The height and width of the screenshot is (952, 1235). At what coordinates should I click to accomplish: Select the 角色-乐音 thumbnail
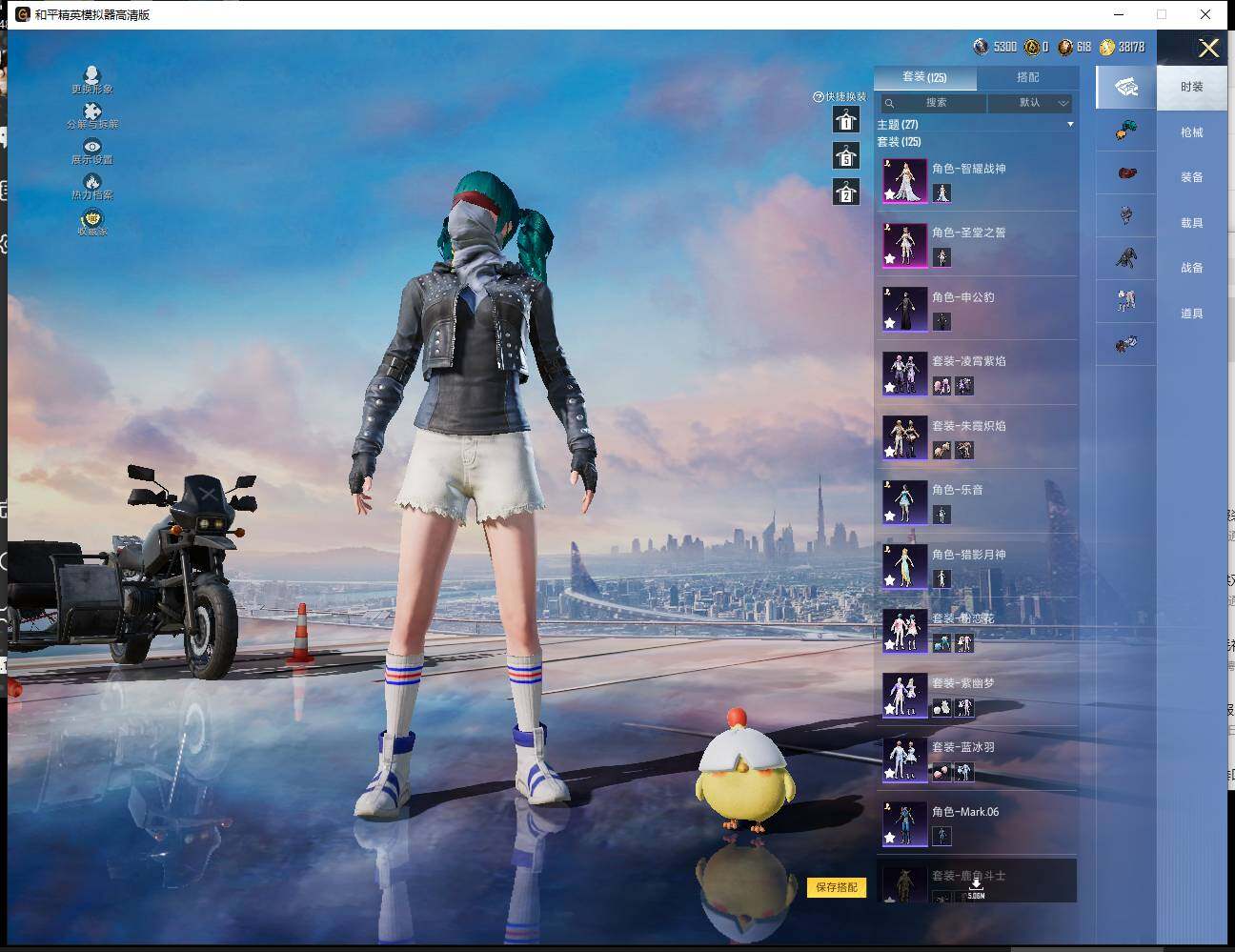coord(904,502)
